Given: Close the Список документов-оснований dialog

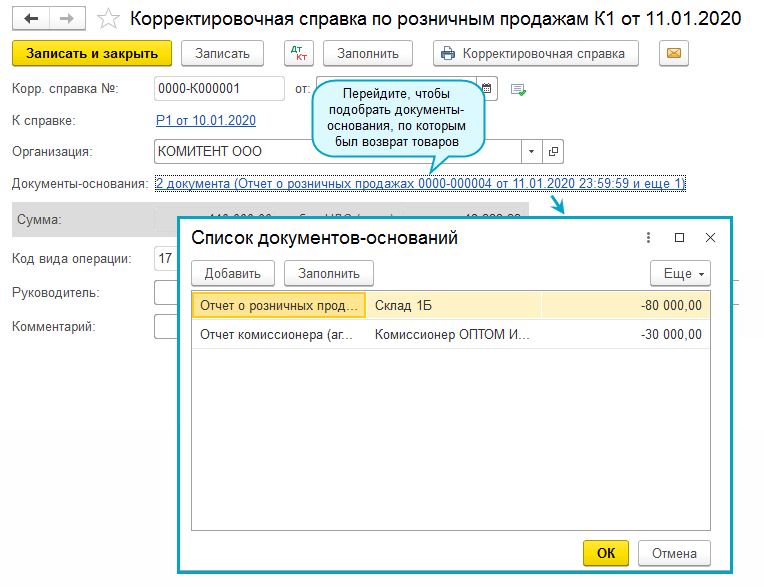Looking at the screenshot, I should tap(710, 237).
